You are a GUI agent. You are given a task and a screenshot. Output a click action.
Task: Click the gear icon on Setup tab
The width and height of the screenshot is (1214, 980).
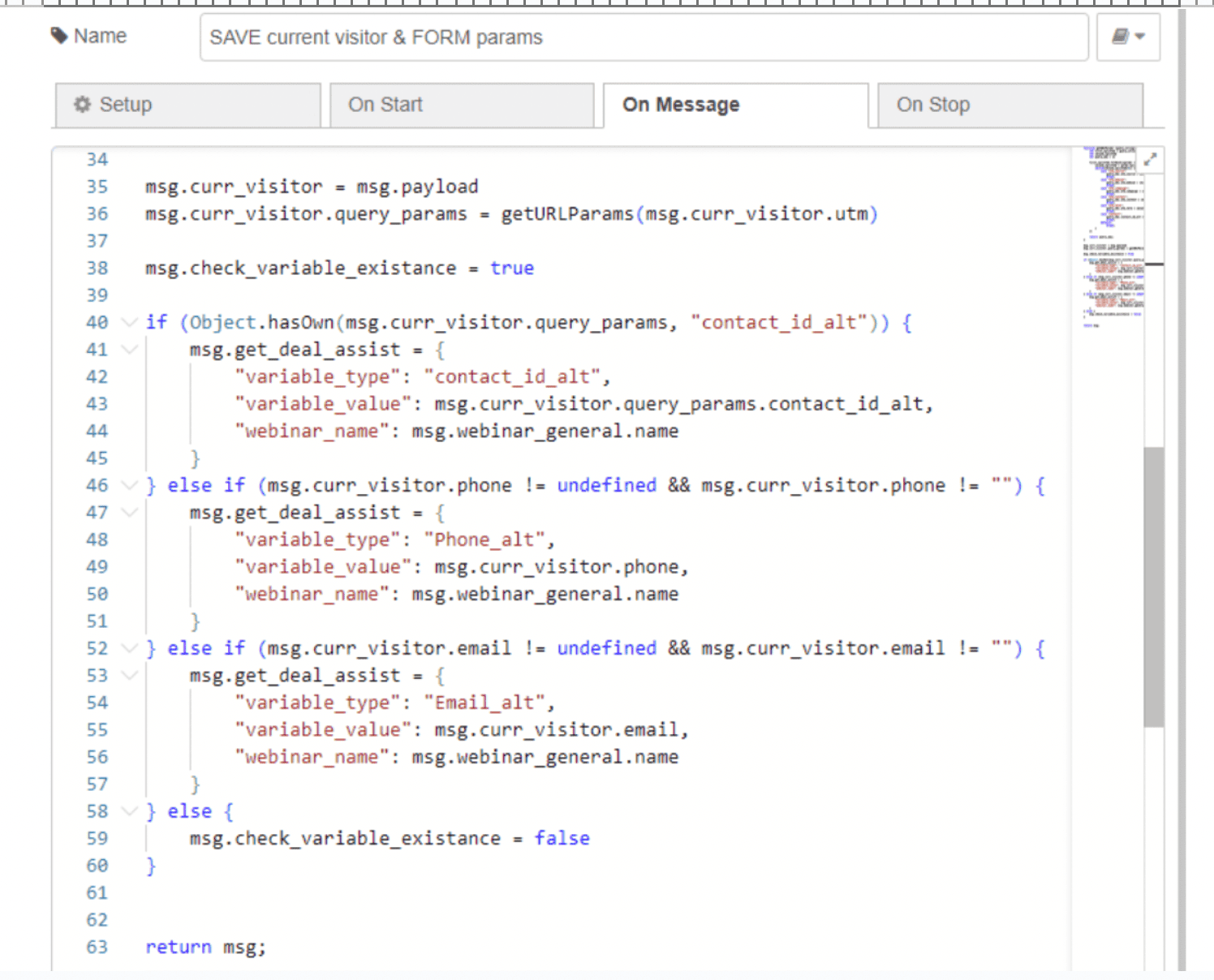(82, 105)
